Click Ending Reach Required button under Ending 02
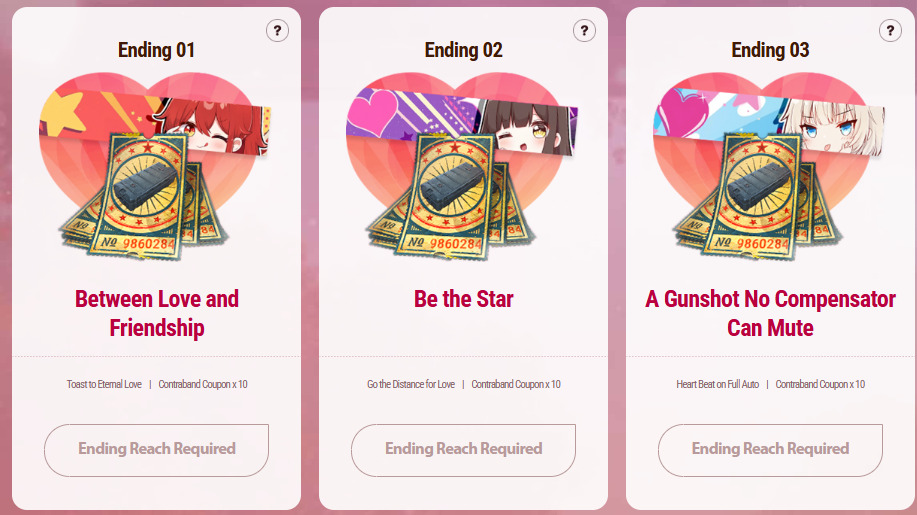The image size is (917, 515). coord(463,450)
